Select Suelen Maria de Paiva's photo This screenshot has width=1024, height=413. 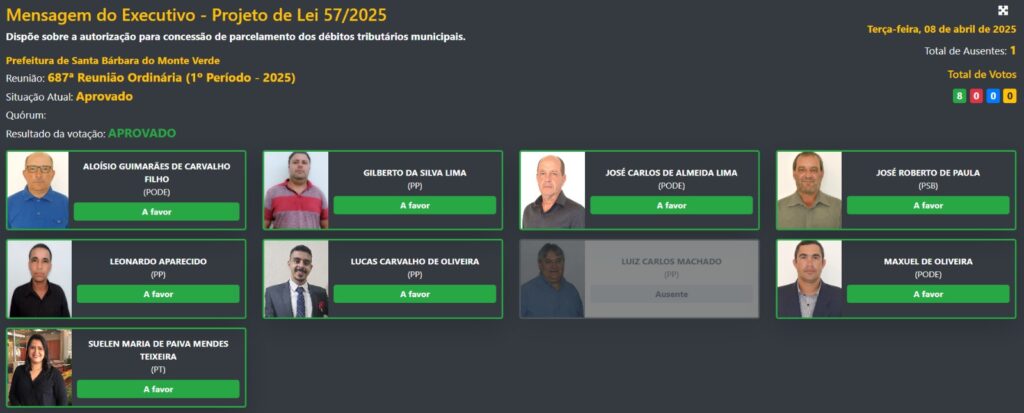pos(39,367)
